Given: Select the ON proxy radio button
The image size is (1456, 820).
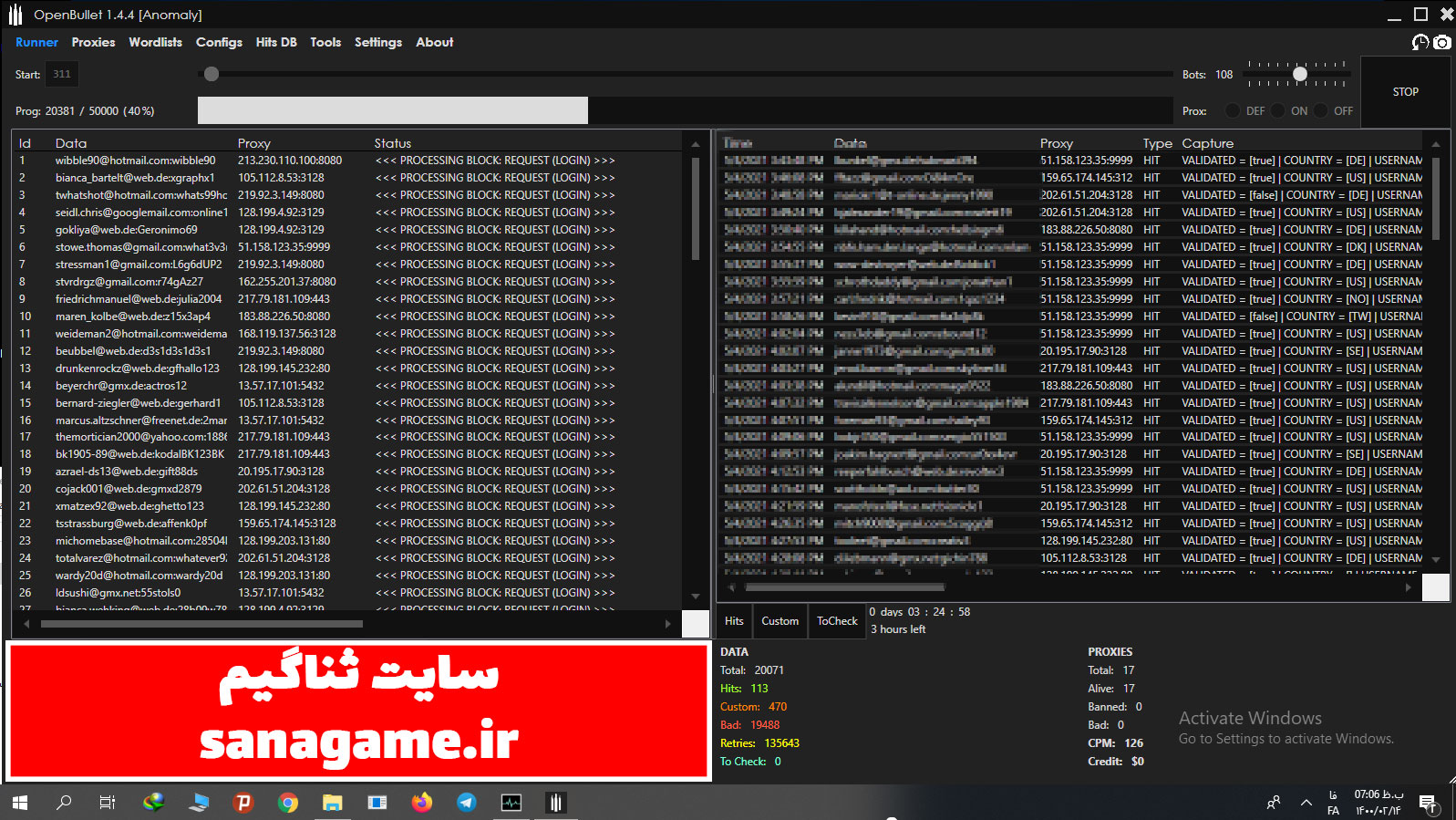Looking at the screenshot, I should (x=1277, y=110).
